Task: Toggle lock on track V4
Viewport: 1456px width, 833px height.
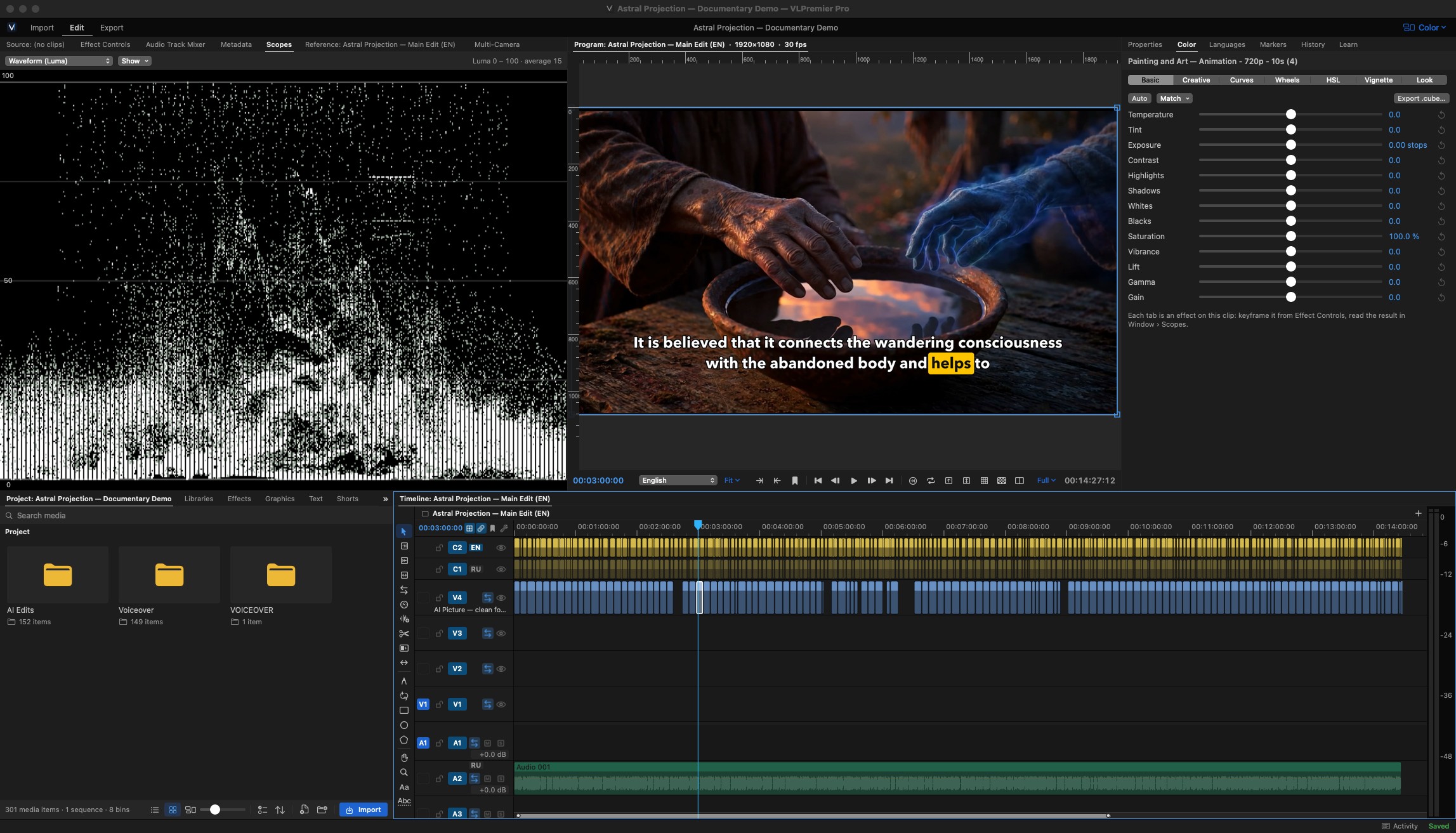Action: (439, 598)
